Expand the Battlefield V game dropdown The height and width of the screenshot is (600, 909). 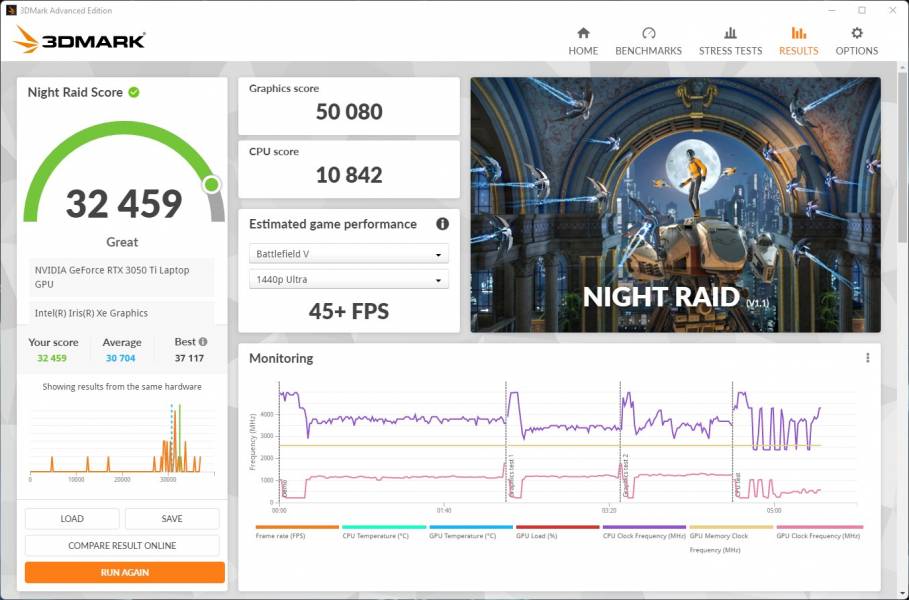coord(348,254)
